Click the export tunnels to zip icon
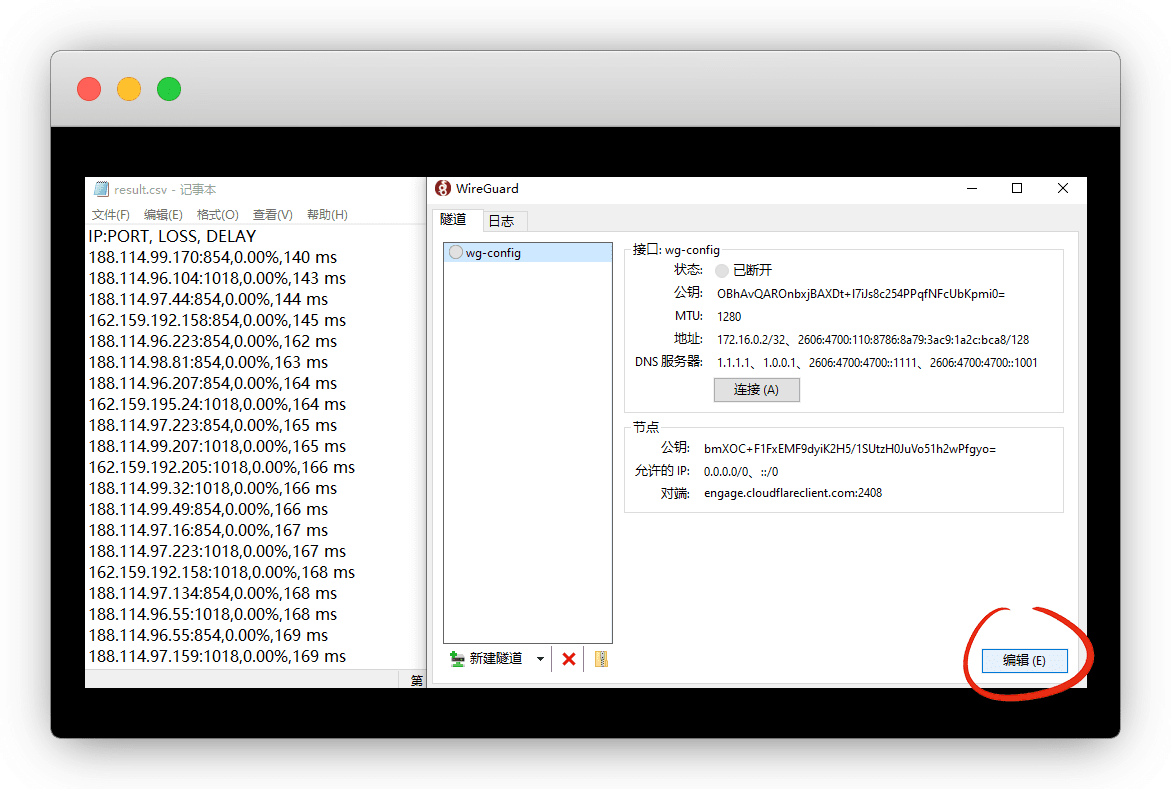 [601, 659]
